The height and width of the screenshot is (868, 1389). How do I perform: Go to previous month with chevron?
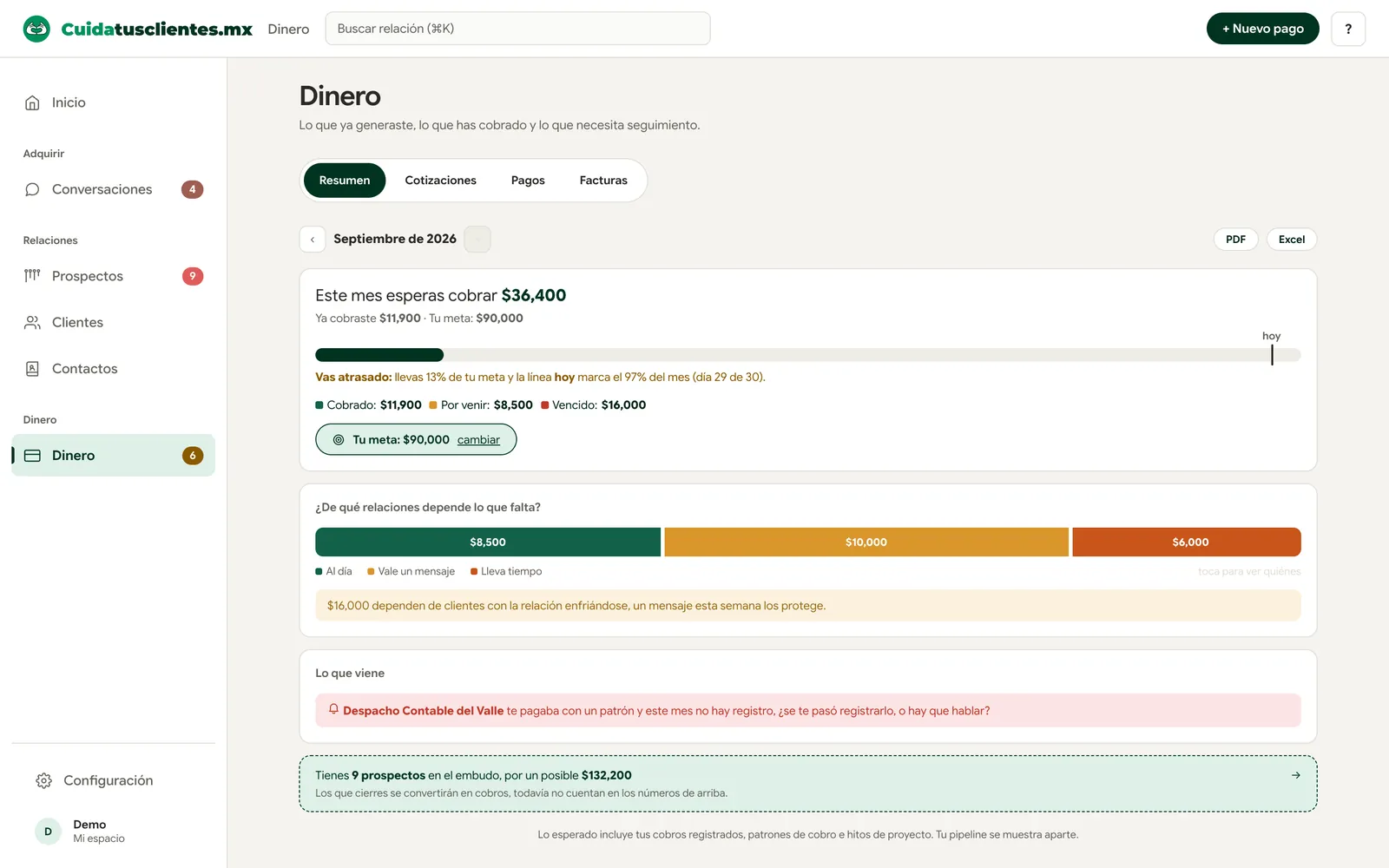point(313,239)
